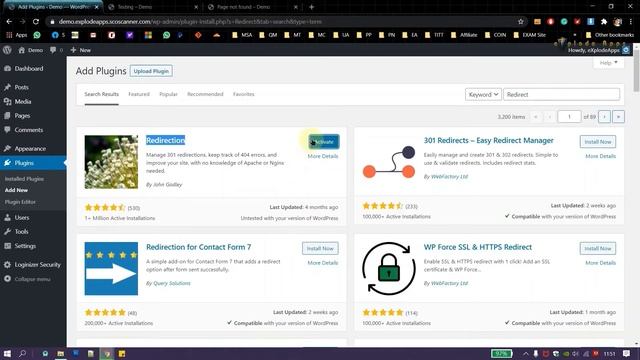Collapse the WordPress sidebar menu
The width and height of the screenshot is (640, 360).
point(33,279)
